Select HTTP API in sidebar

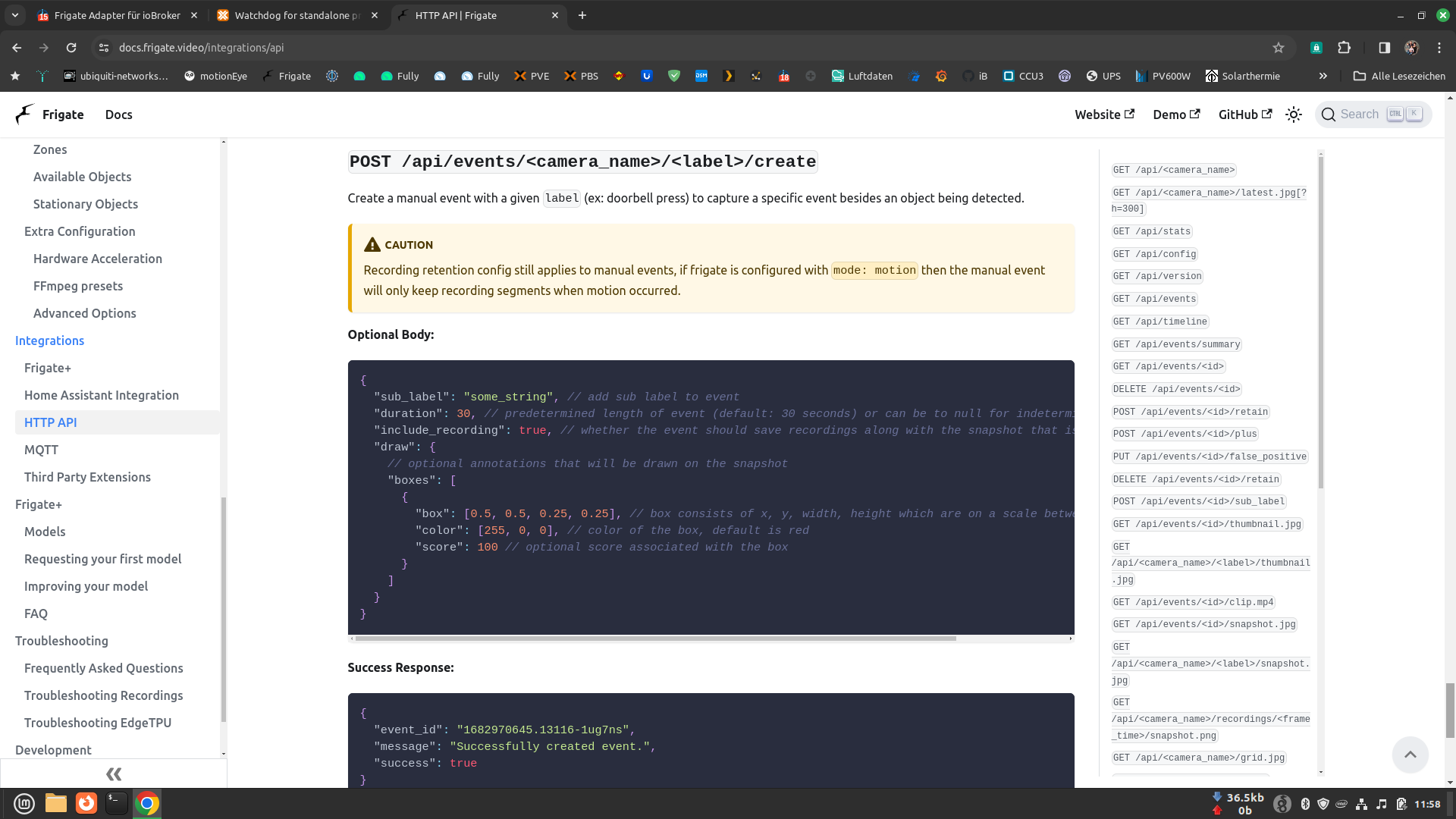click(118, 422)
